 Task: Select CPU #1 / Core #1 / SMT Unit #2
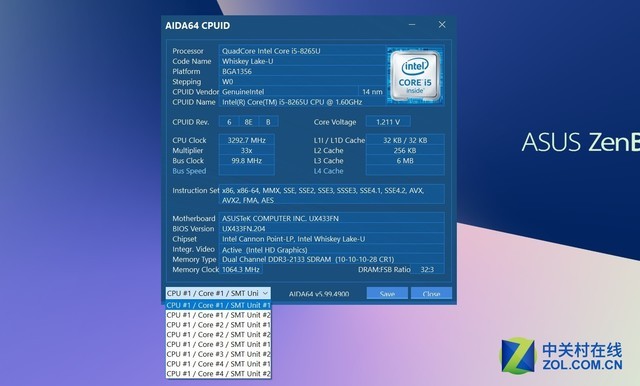218,315
